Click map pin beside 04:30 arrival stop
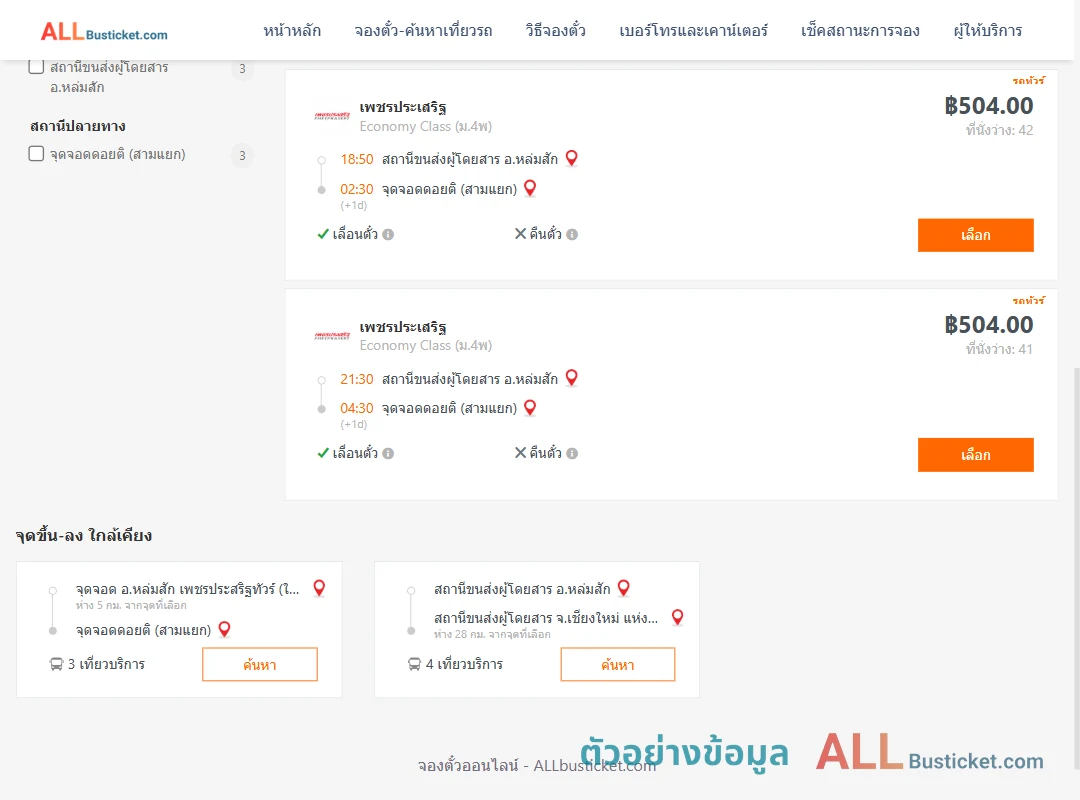 [x=530, y=408]
